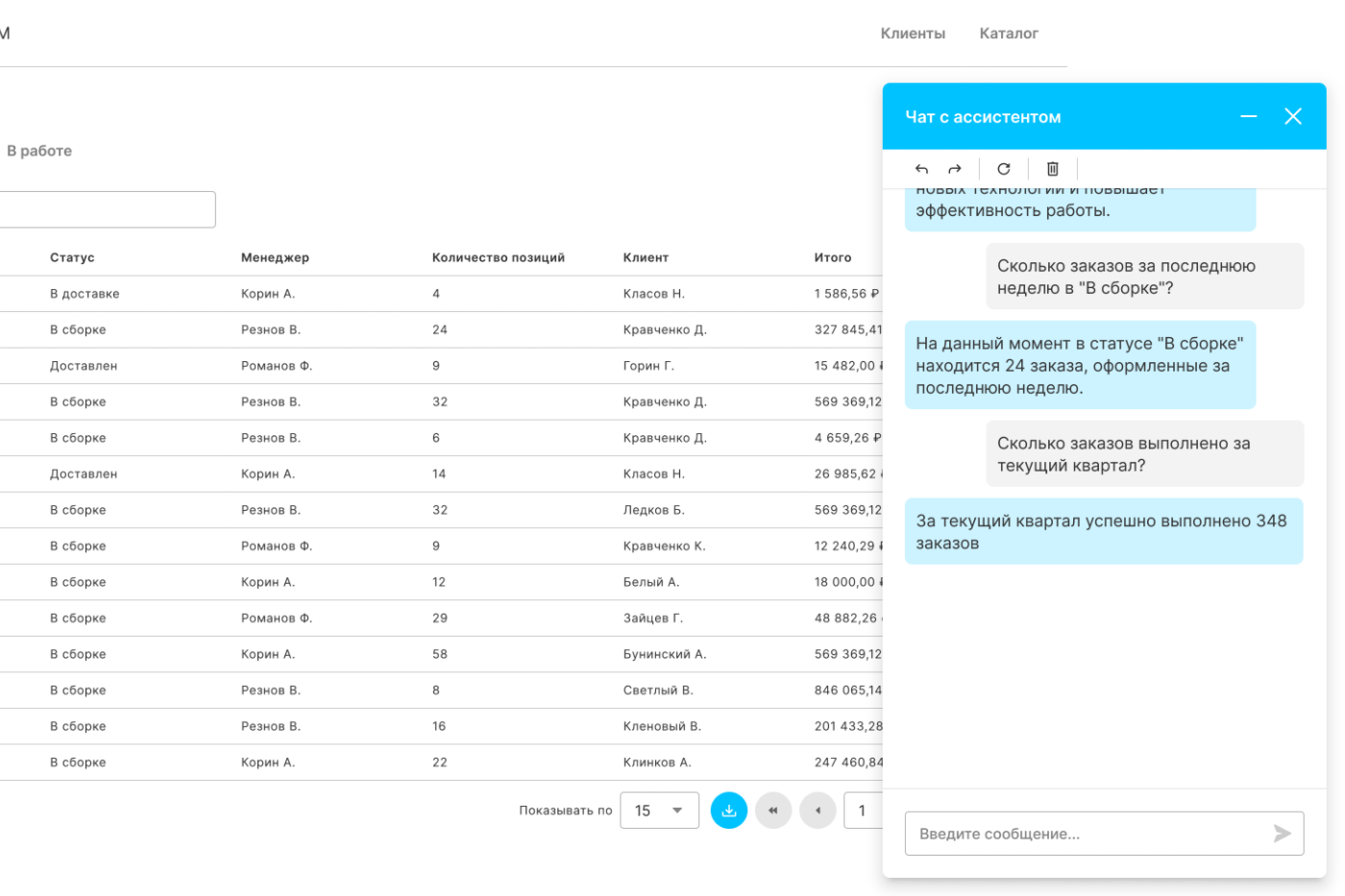1345x896 pixels.
Task: Redo chat action arrow icon
Action: click(x=954, y=169)
